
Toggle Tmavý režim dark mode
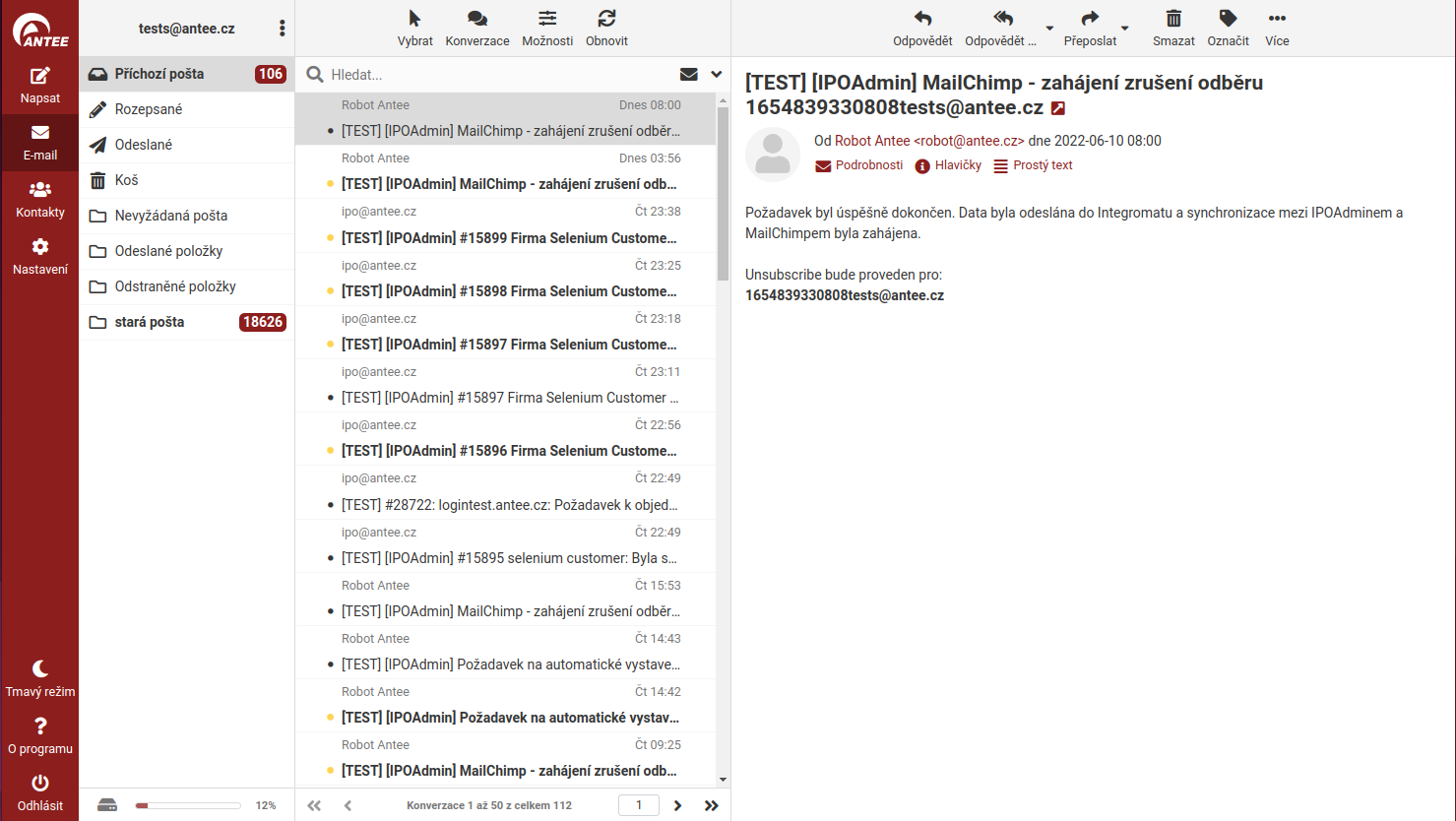39,670
